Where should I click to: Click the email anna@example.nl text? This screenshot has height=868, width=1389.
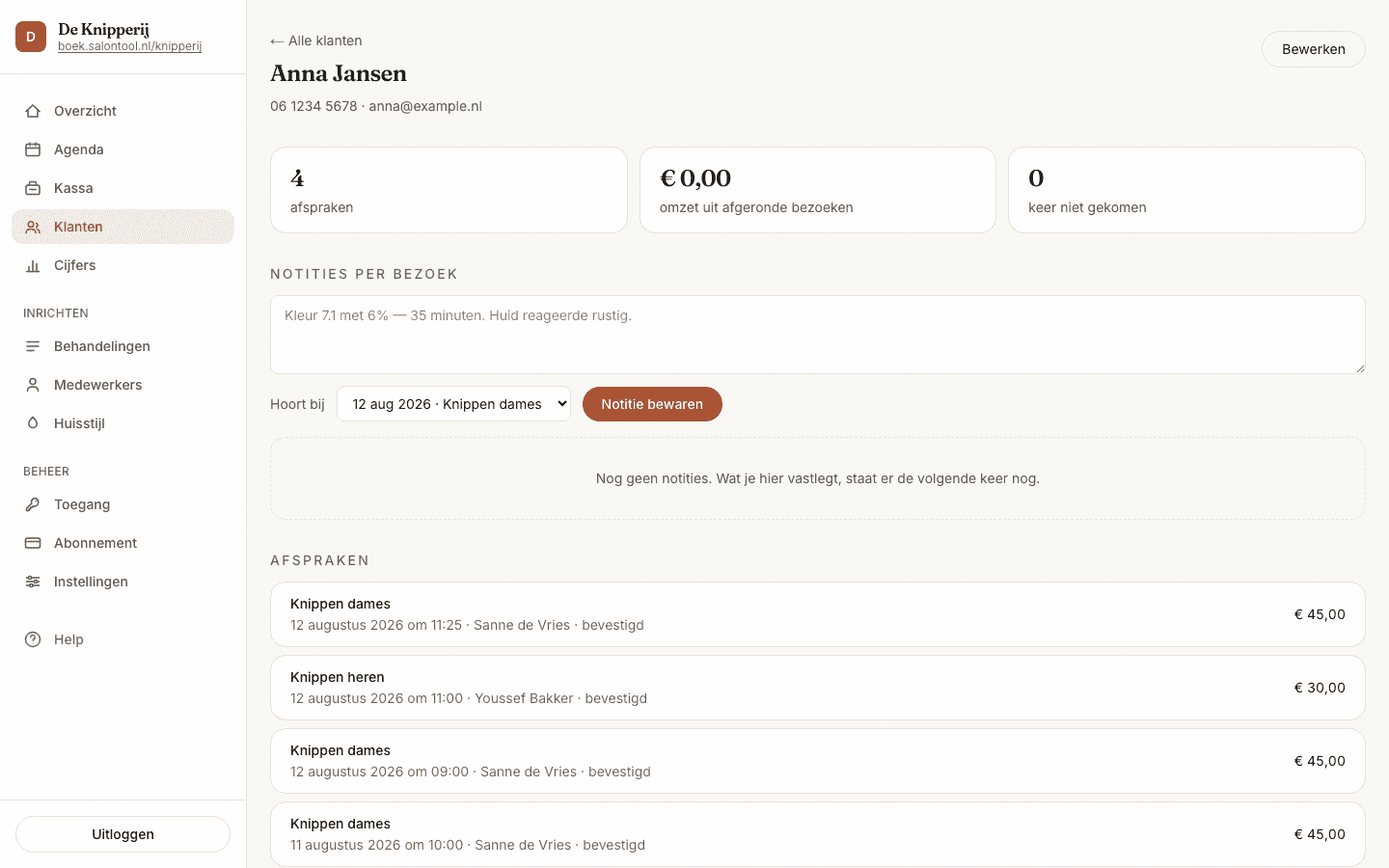click(425, 106)
